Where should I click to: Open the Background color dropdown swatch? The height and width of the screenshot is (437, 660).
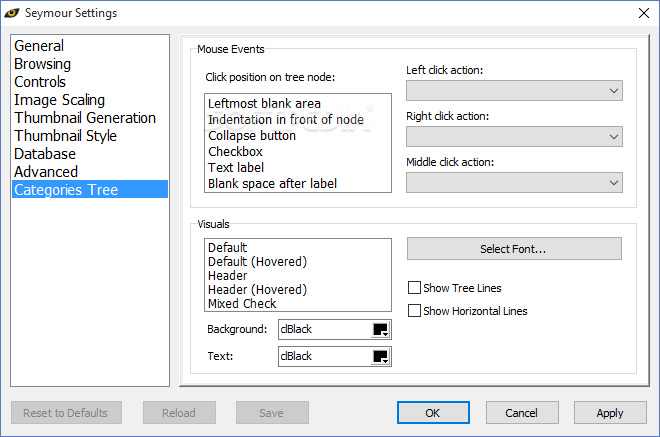coord(381,329)
